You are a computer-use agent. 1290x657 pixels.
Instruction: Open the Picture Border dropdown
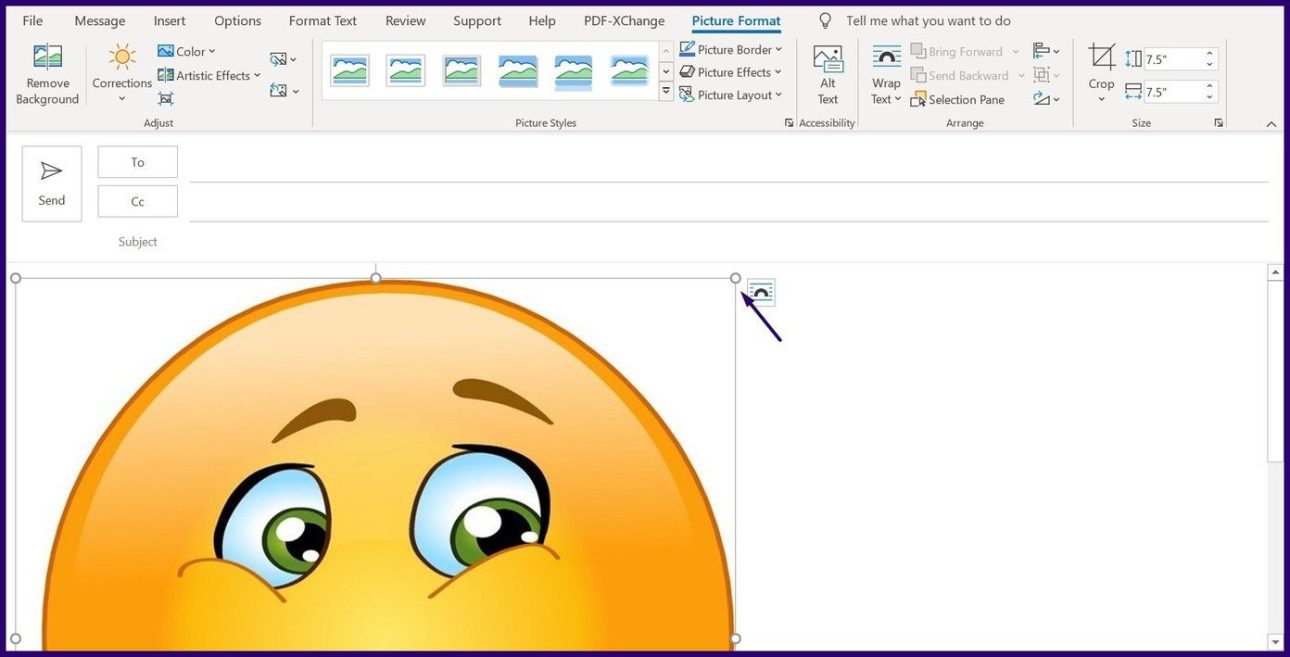point(731,49)
